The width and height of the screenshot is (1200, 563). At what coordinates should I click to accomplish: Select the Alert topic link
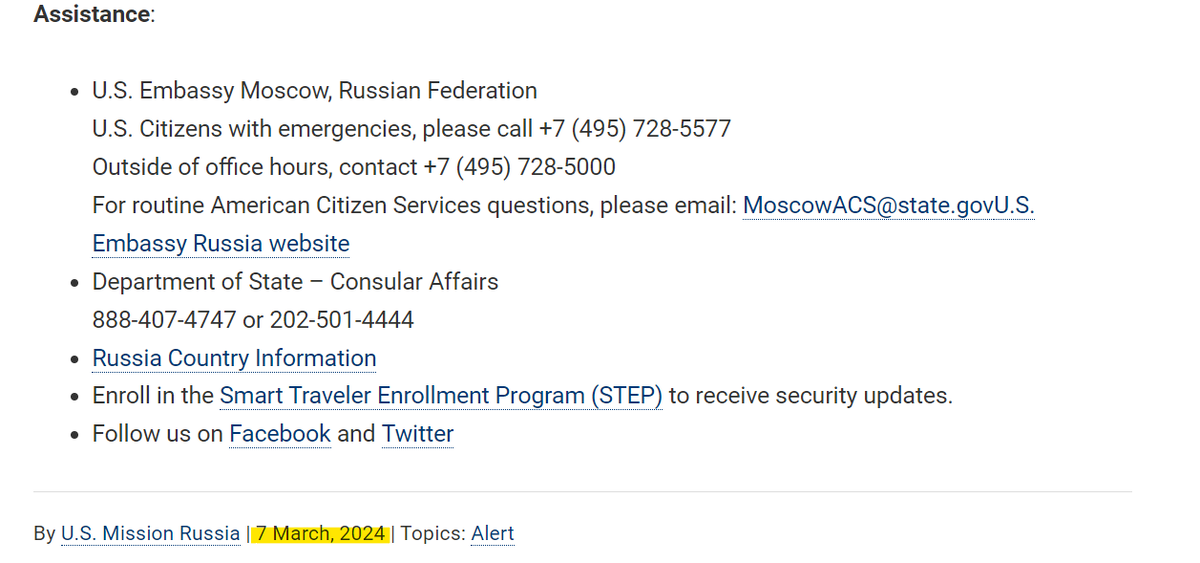click(x=493, y=534)
